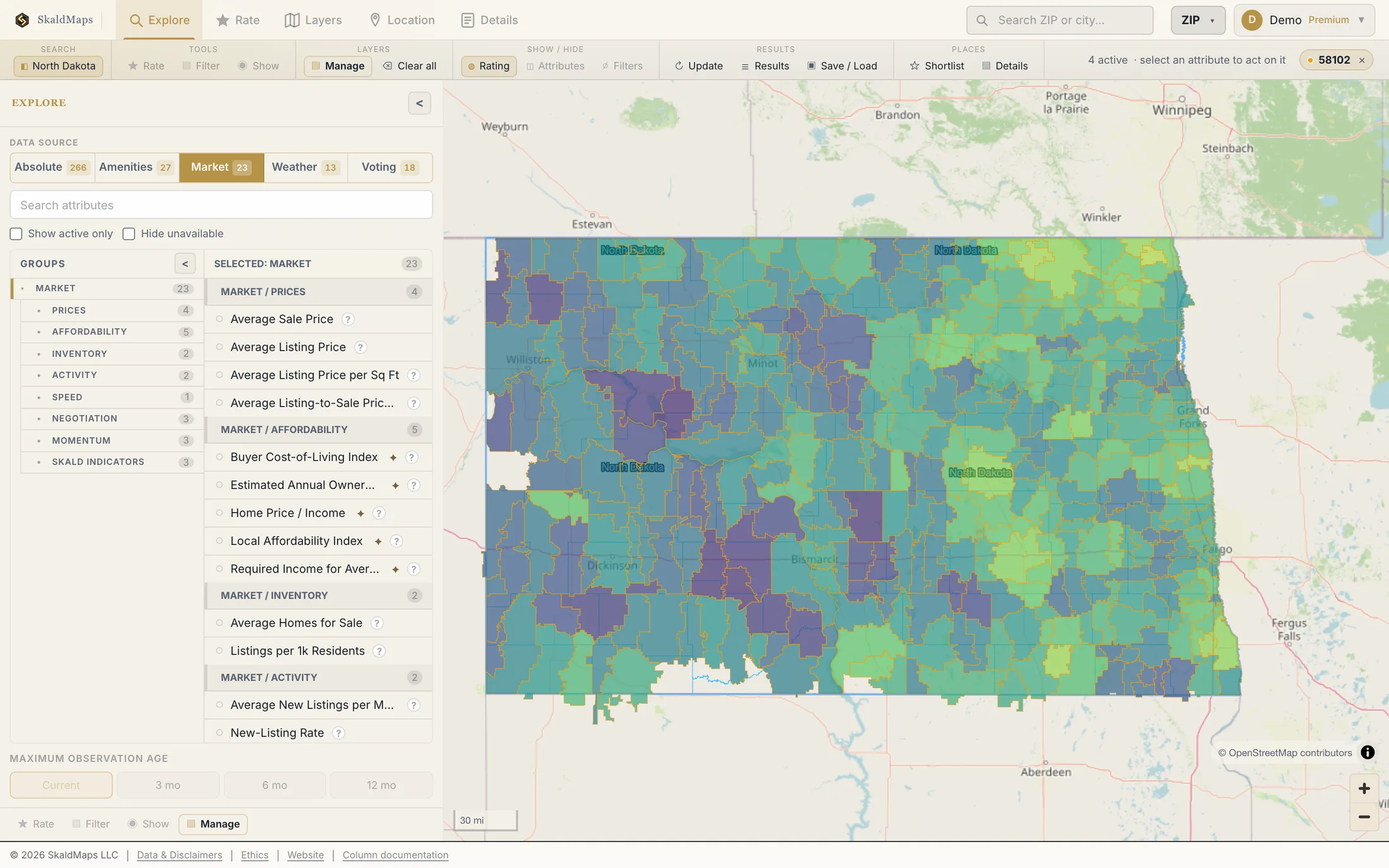Open help for Average Sale Price
1389x868 pixels.
(x=348, y=319)
